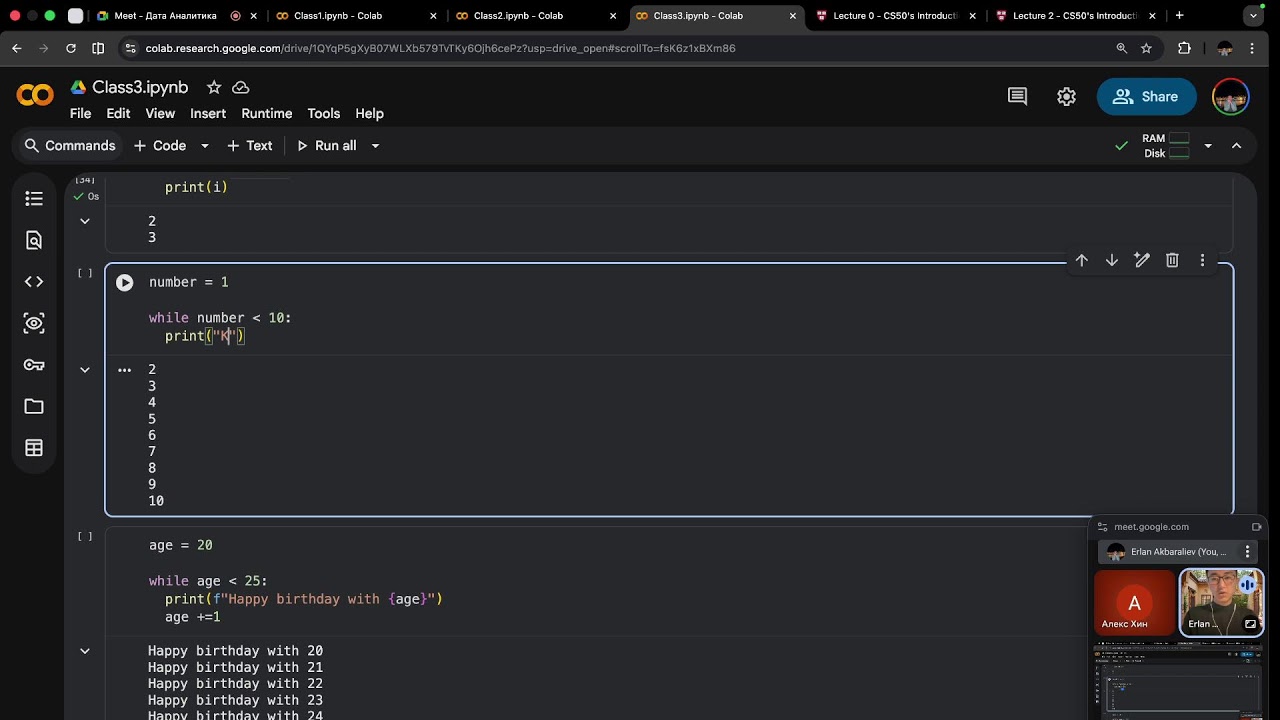The image size is (1280, 720).
Task: Click the AI edit pencil-sparkle icon
Action: (x=1142, y=260)
